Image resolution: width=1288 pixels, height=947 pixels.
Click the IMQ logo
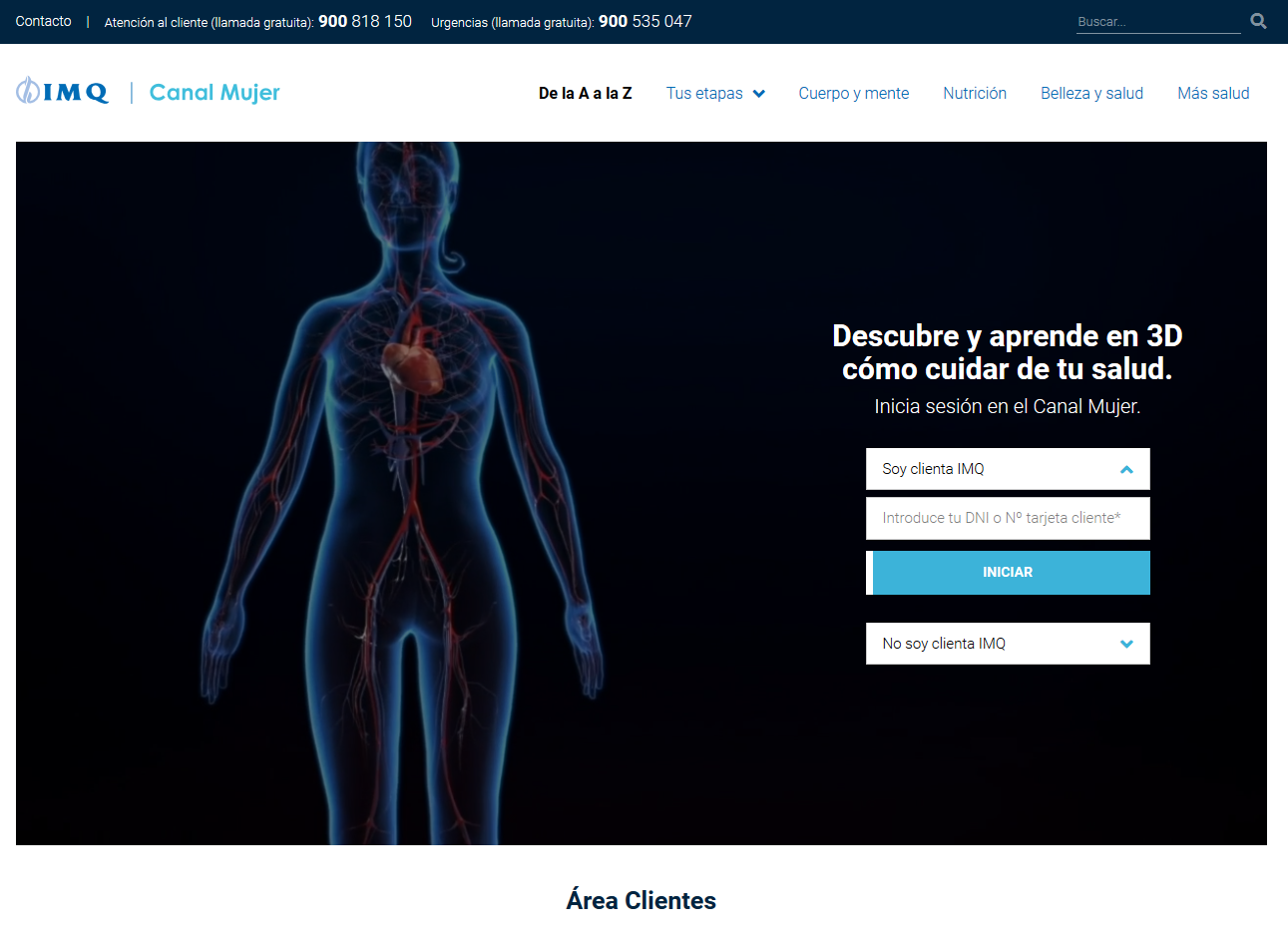coord(62,92)
